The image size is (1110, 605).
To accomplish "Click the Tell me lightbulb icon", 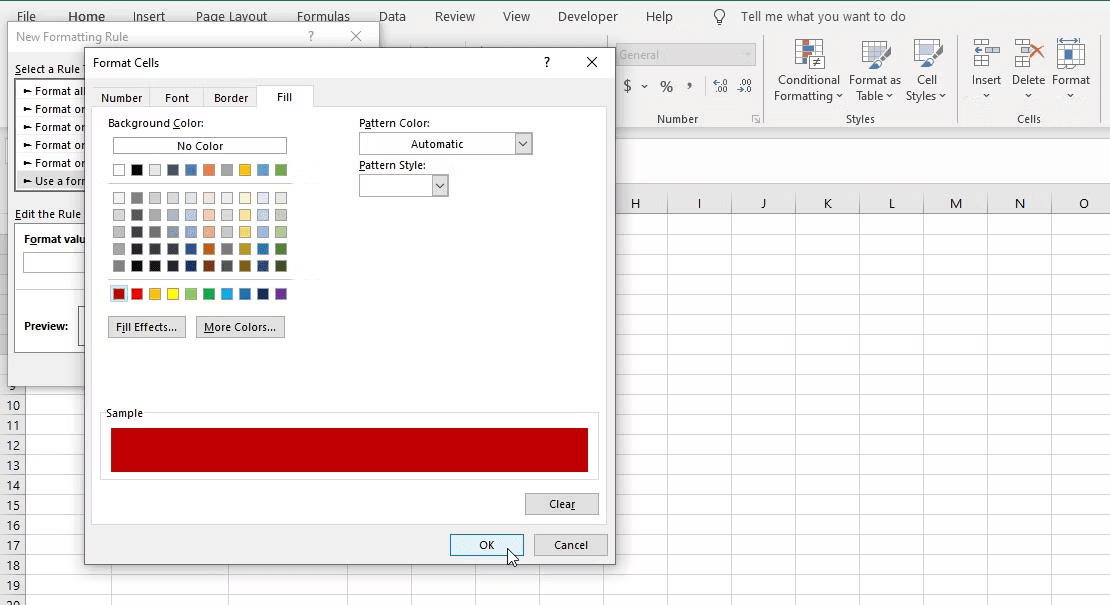I will coord(719,17).
